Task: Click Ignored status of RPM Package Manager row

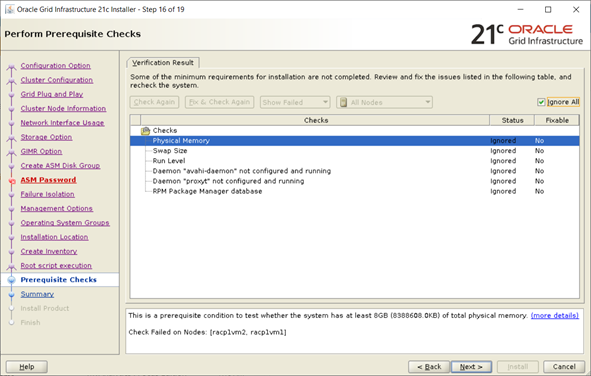Action: tap(503, 191)
